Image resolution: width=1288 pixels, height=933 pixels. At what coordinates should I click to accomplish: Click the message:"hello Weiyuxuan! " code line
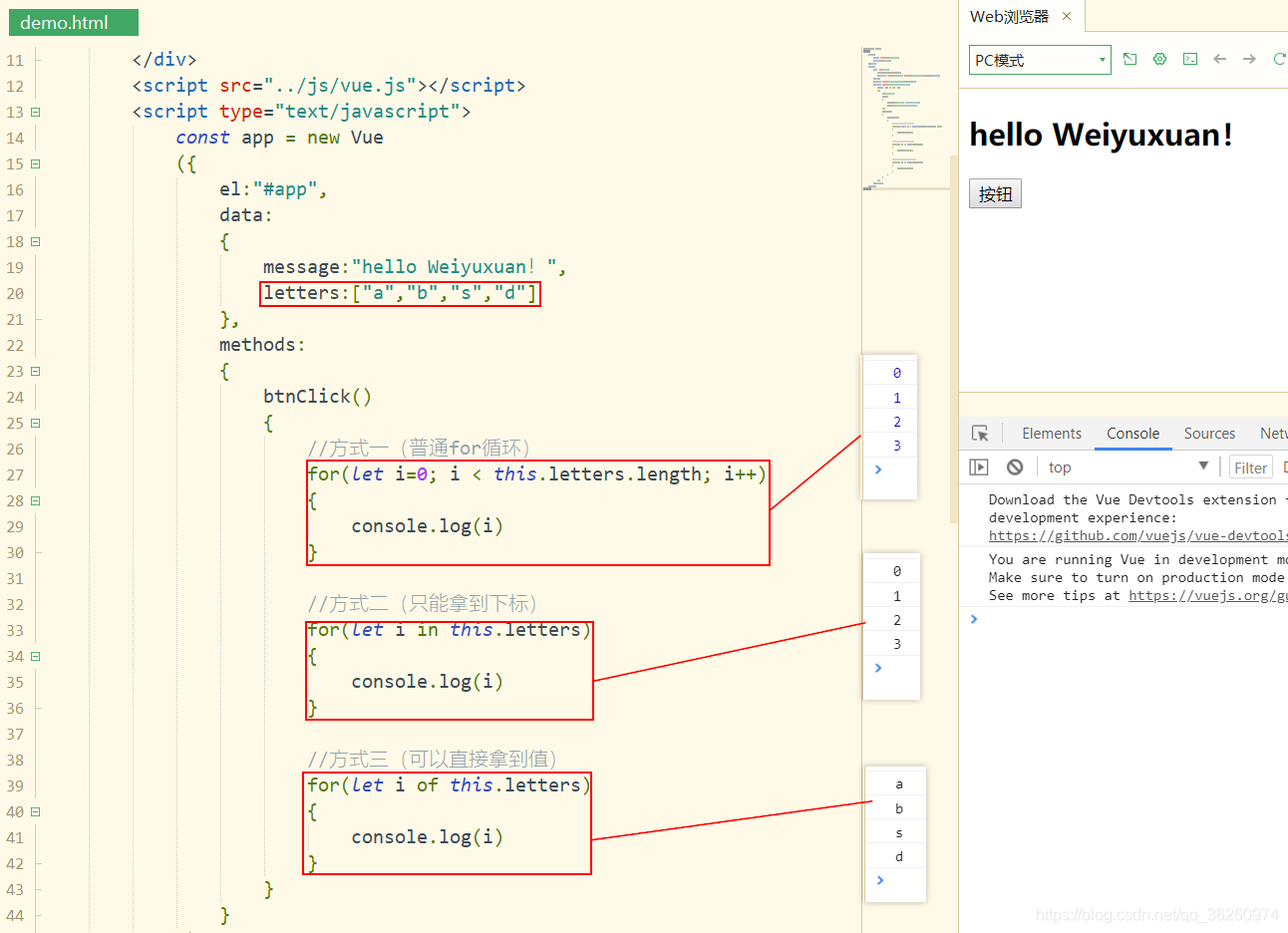(415, 267)
